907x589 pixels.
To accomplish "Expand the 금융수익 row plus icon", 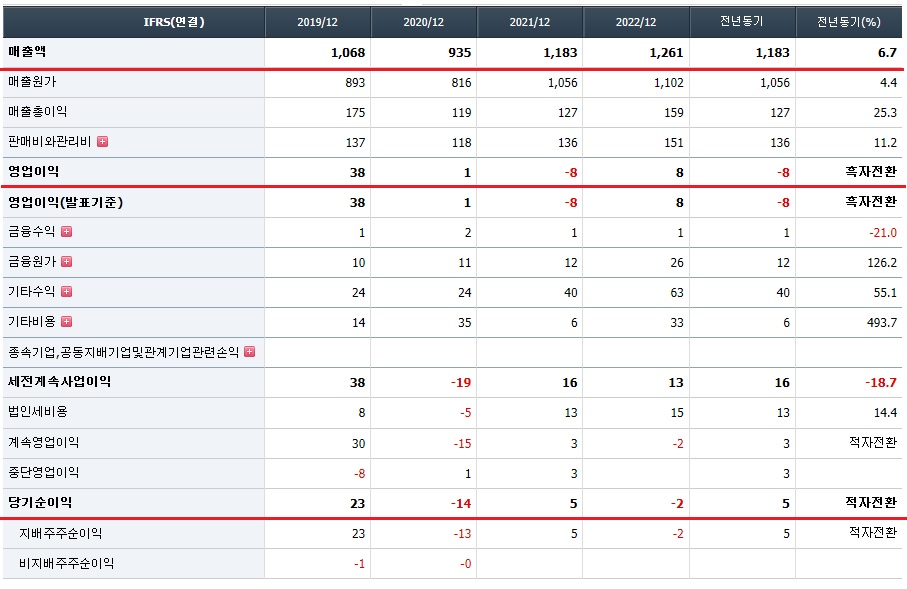I will coord(67,232).
